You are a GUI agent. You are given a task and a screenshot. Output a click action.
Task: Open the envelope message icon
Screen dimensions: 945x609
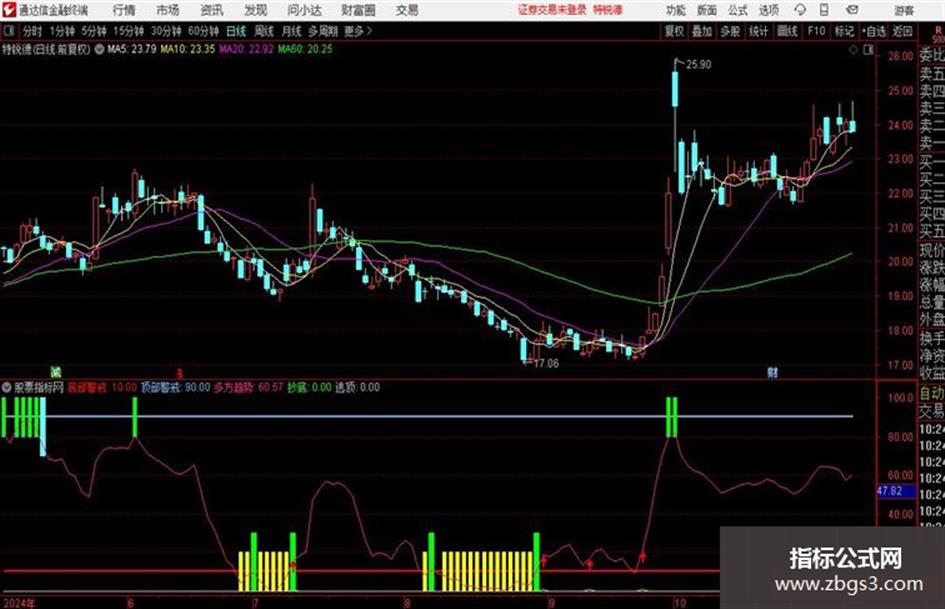852,10
